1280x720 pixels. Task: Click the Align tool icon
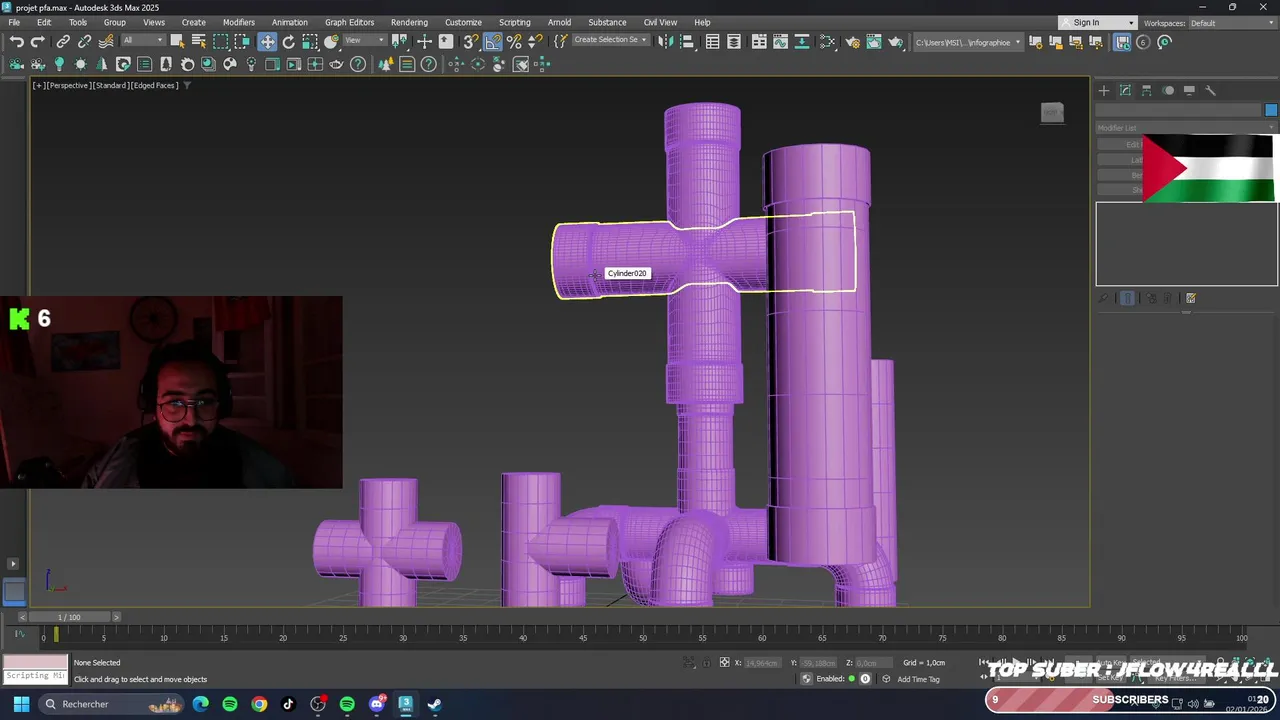pos(687,42)
